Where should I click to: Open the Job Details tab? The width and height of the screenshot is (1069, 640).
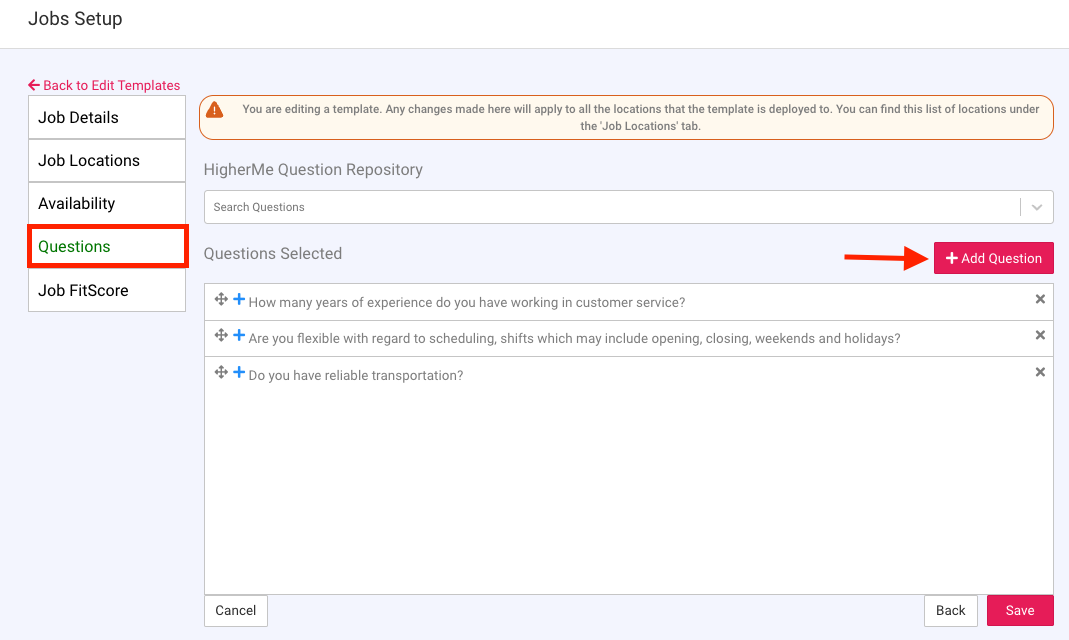click(x=107, y=117)
